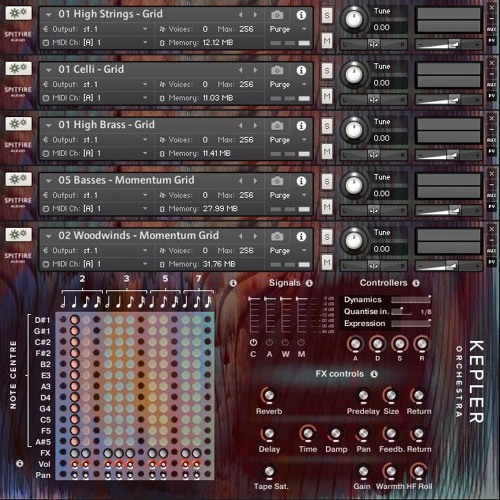Click PV button on 01 Celli

[x=492, y=96]
